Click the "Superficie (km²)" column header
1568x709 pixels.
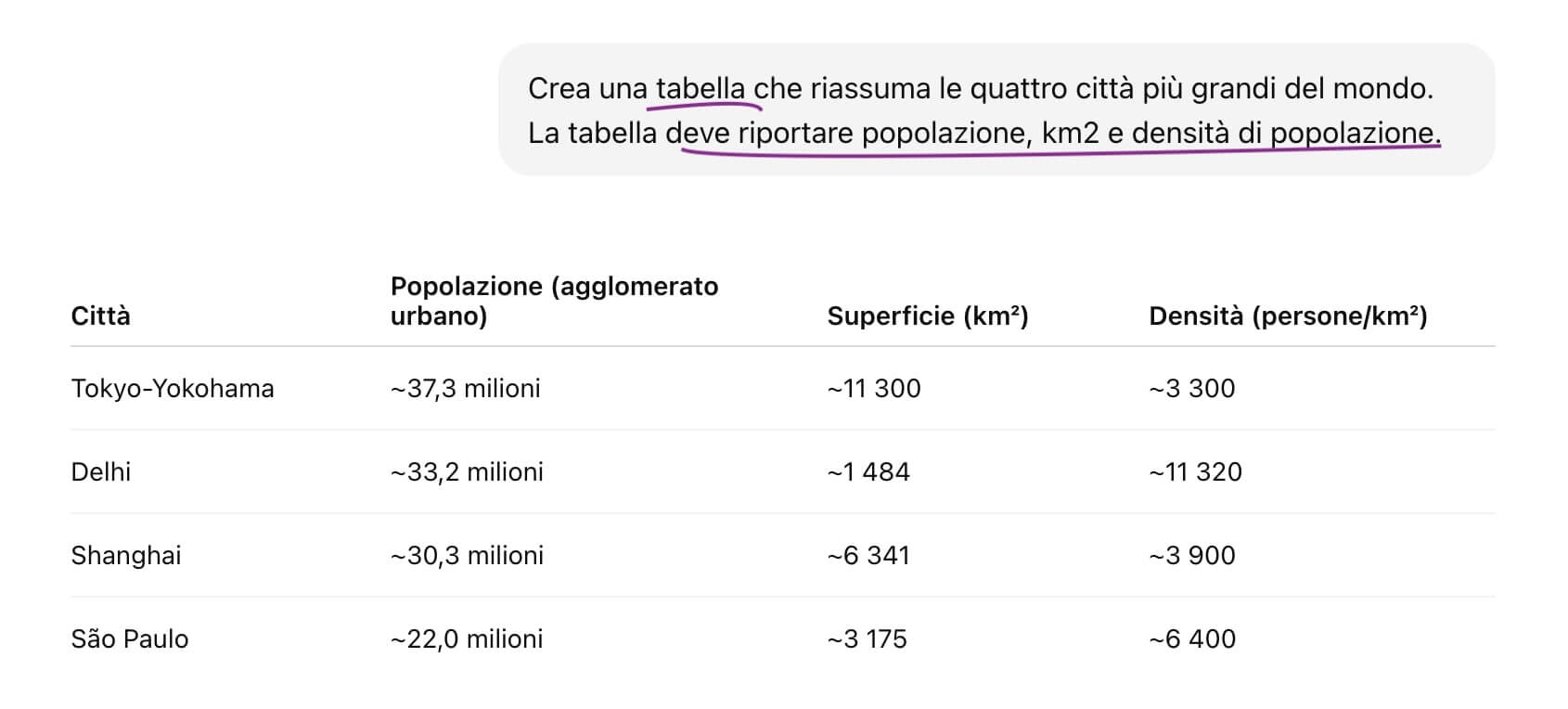point(927,316)
